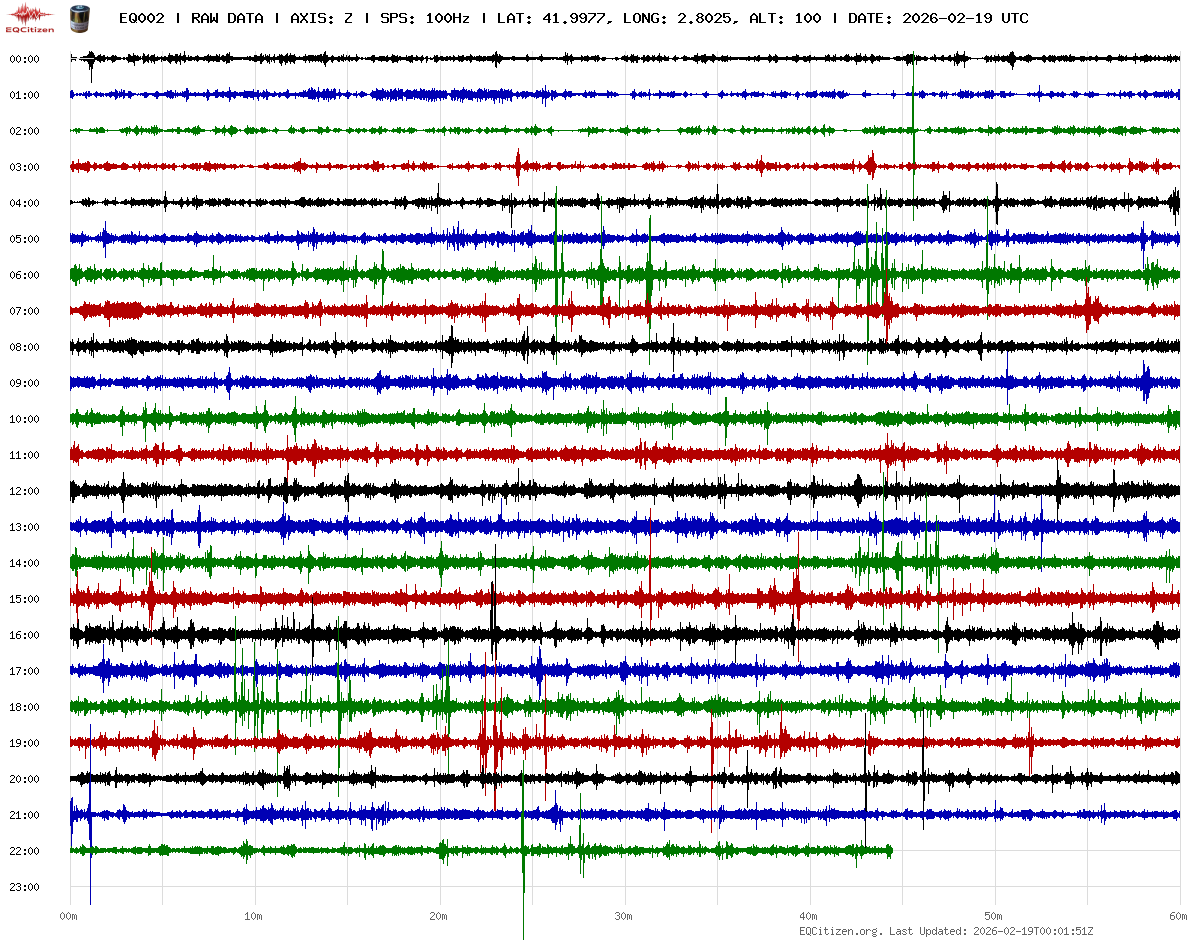Select the 30m tick on time axis
The image size is (1200, 940).
pos(623,916)
